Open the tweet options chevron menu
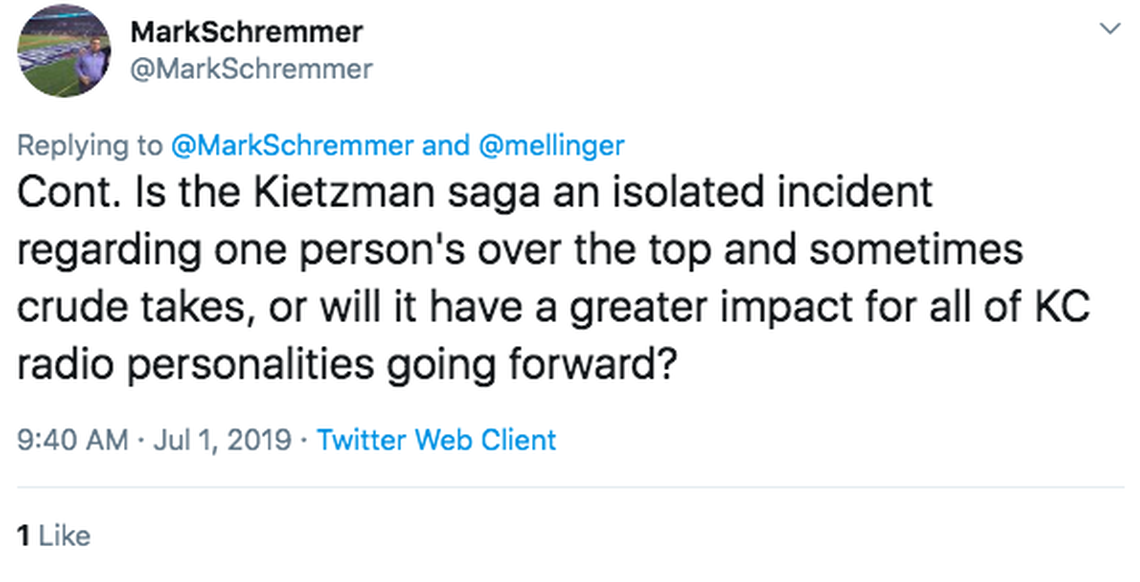Image resolution: width=1140 pixels, height=582 pixels. click(1109, 29)
